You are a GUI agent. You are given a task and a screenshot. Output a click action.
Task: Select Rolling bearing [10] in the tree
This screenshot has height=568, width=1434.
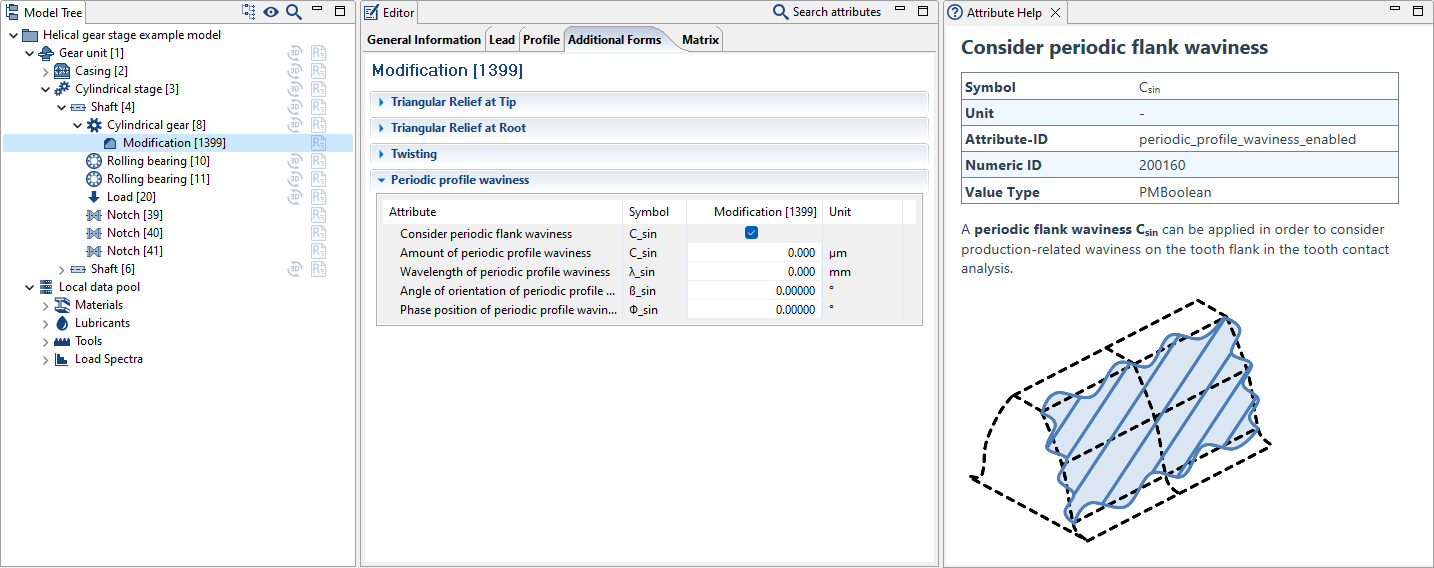(x=157, y=161)
